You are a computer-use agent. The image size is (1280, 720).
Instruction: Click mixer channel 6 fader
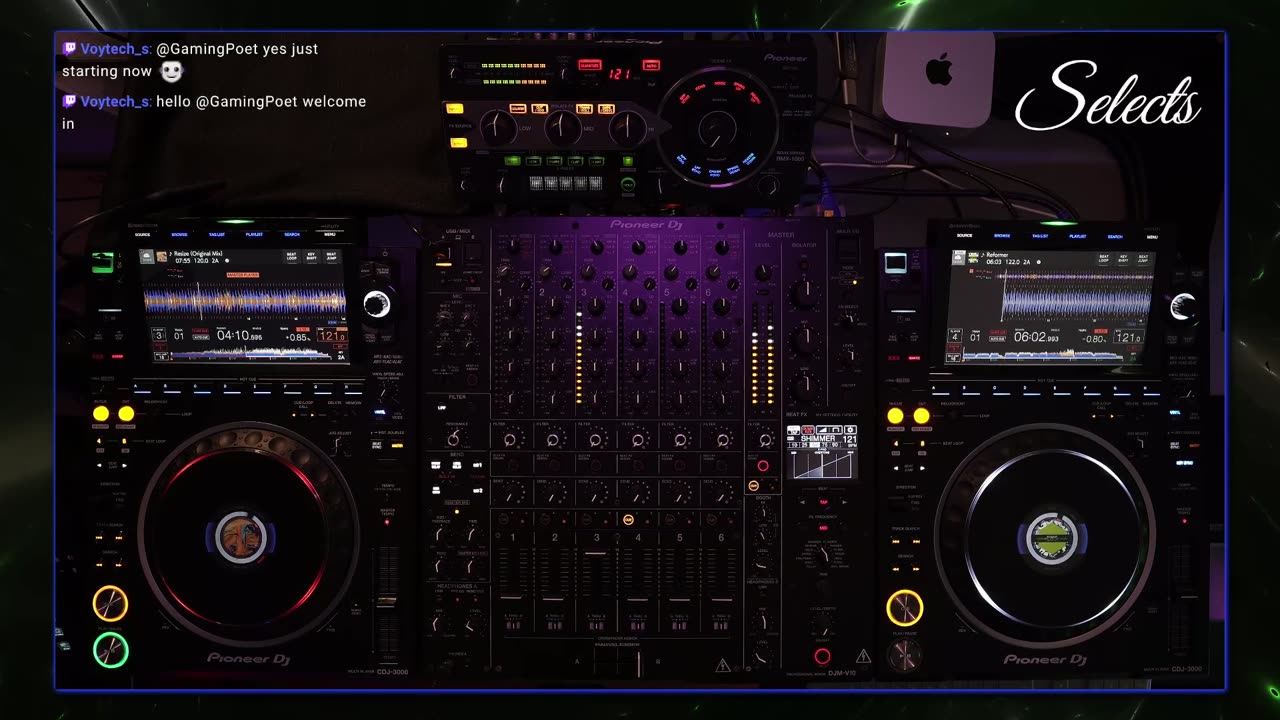(x=721, y=600)
